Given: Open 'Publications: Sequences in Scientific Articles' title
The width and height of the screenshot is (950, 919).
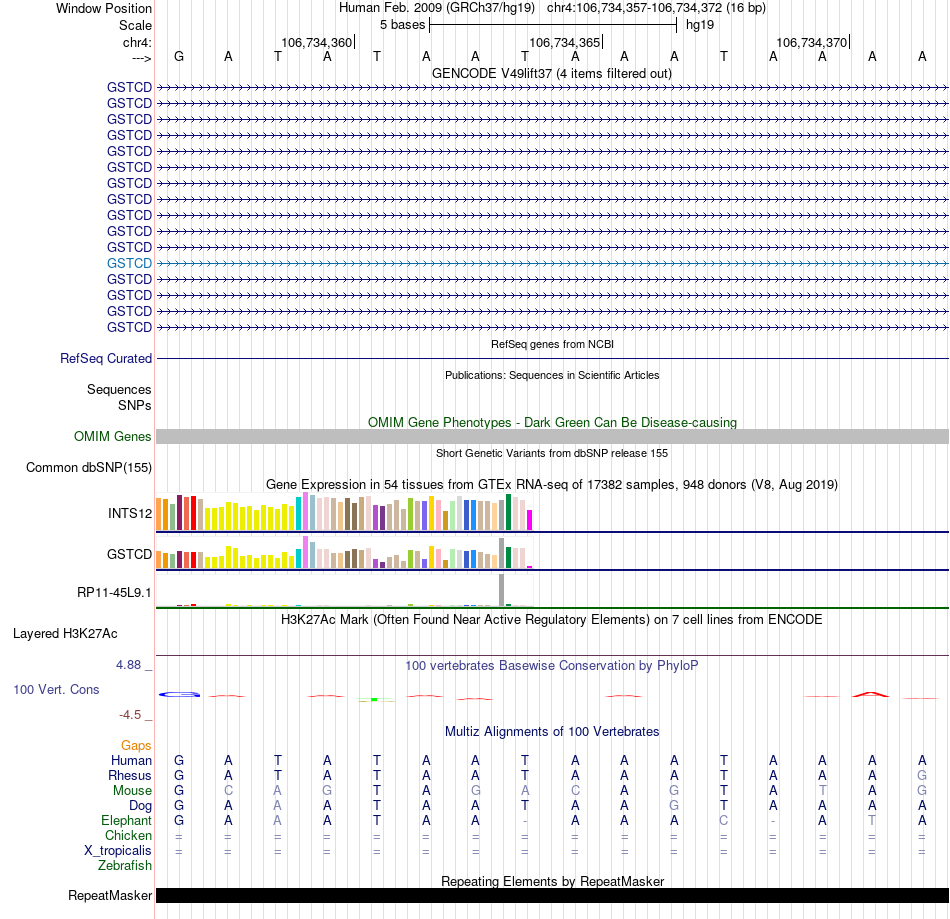Looking at the screenshot, I should [x=552, y=375].
